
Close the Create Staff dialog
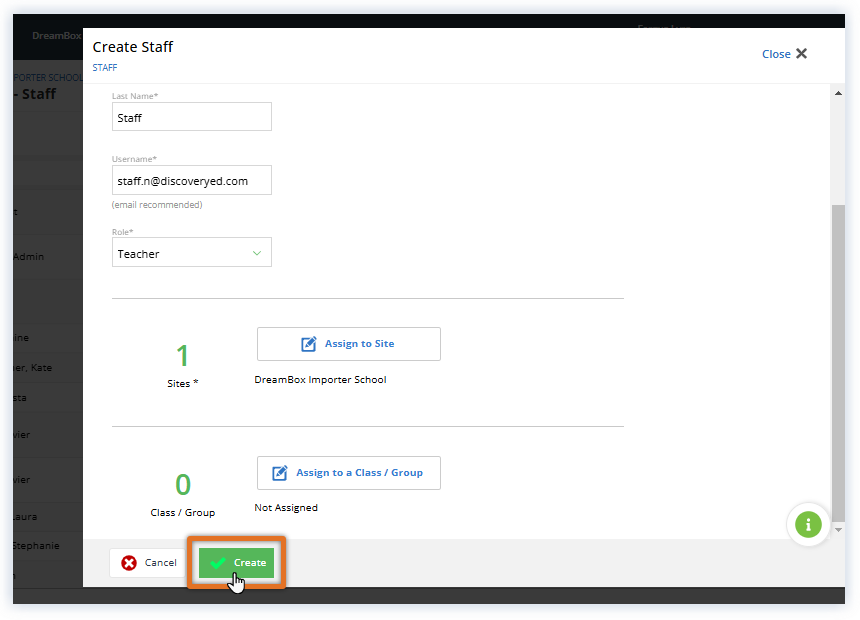coord(784,54)
